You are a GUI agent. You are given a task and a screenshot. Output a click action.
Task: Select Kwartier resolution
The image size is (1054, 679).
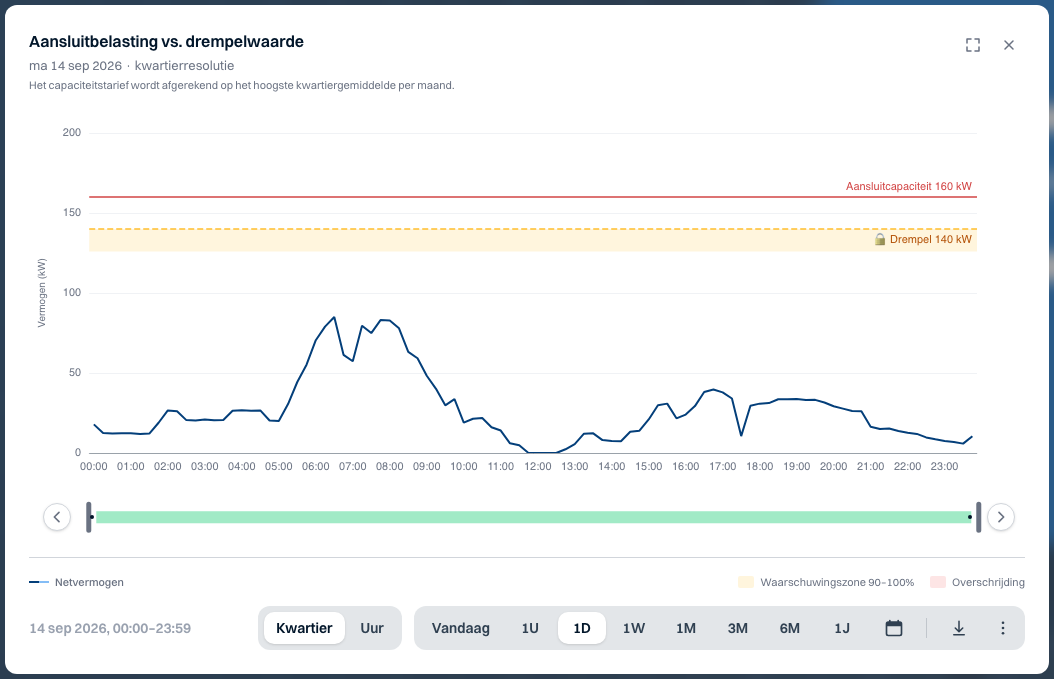pos(304,628)
